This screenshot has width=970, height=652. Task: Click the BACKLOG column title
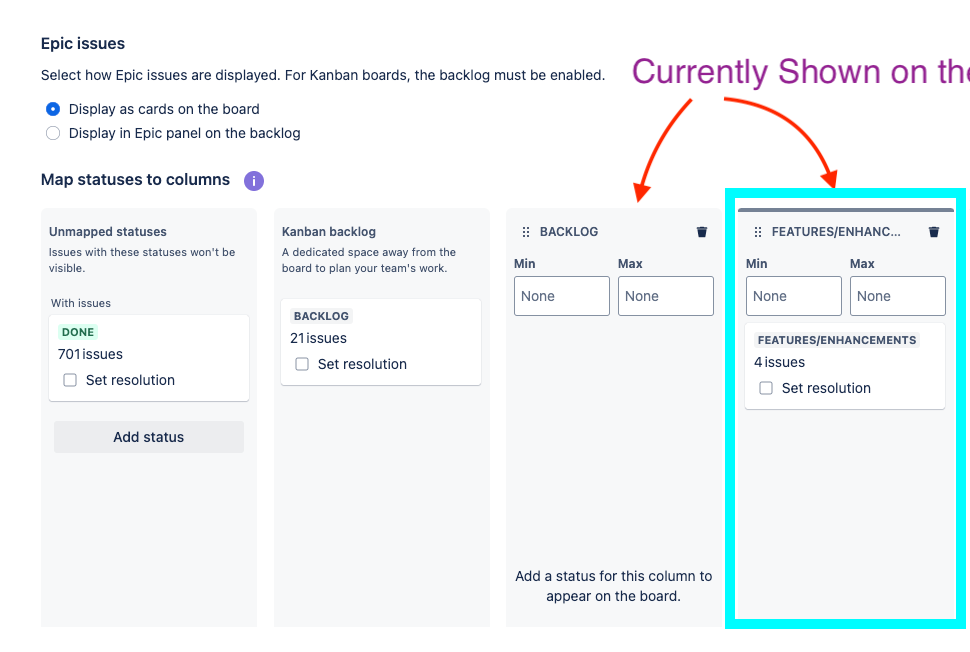[569, 232]
